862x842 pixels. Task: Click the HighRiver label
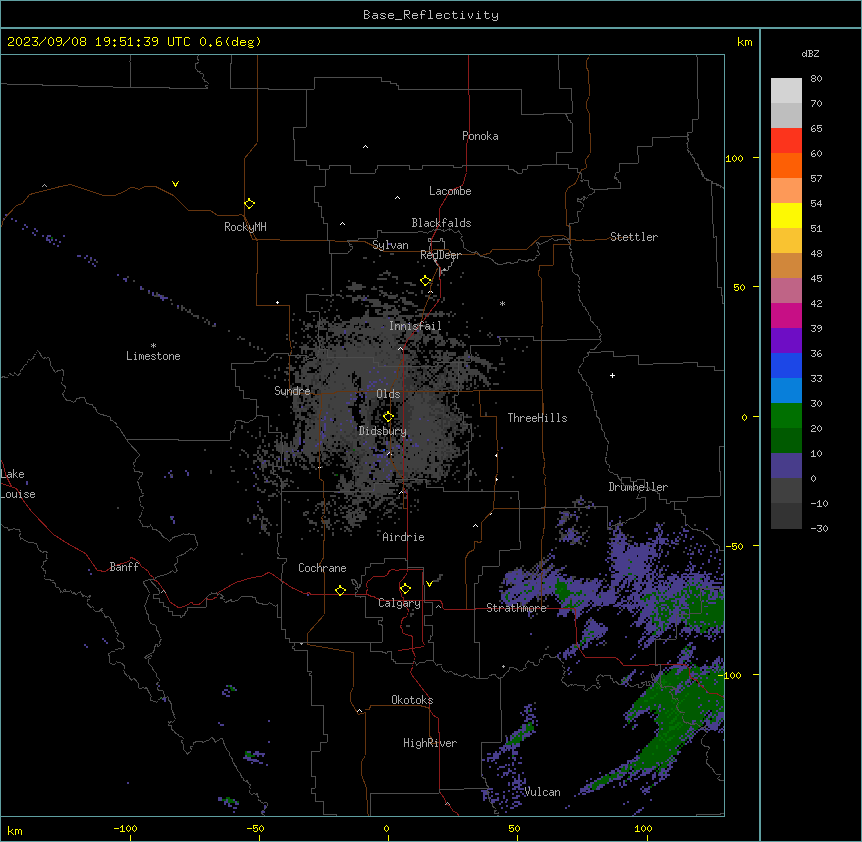click(430, 743)
